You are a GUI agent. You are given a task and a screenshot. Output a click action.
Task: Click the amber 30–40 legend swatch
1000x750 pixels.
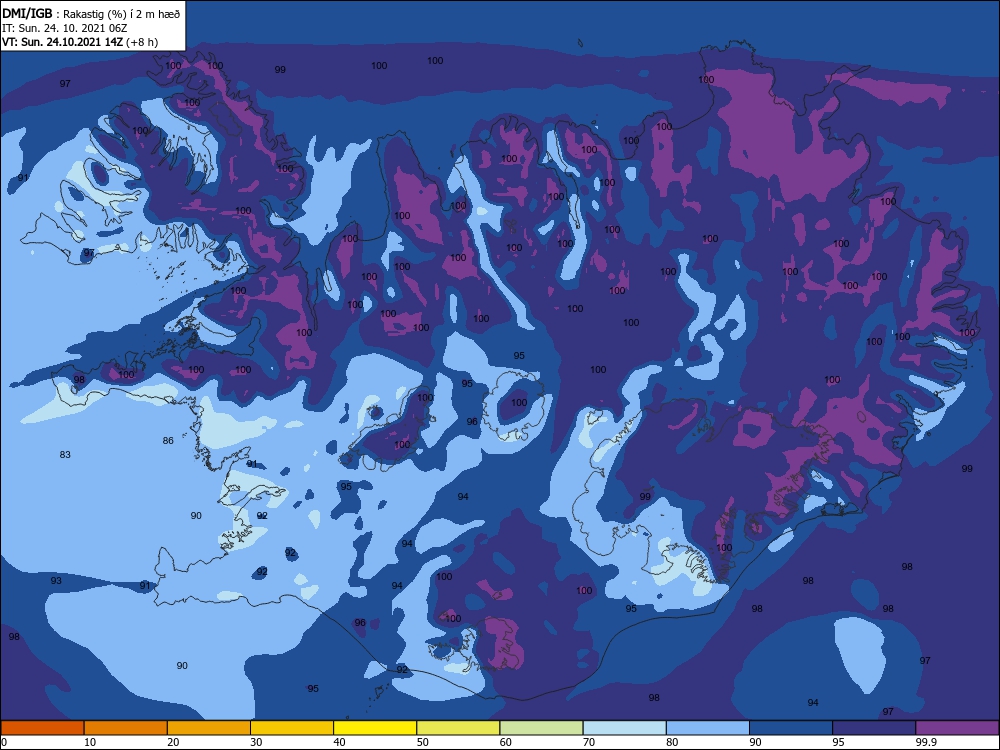[292, 728]
